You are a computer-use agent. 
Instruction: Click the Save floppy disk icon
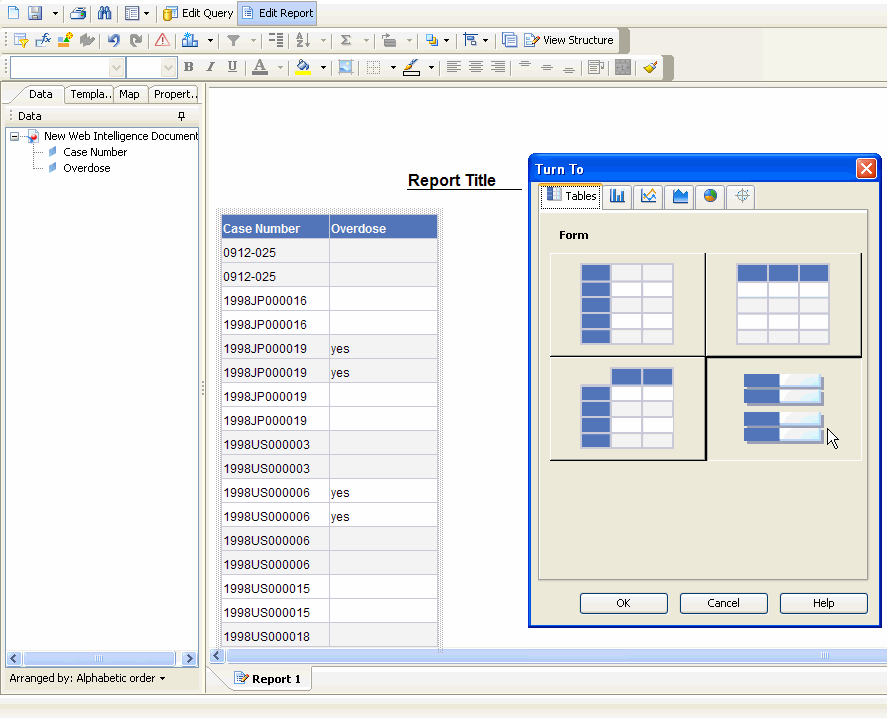pyautogui.click(x=35, y=12)
